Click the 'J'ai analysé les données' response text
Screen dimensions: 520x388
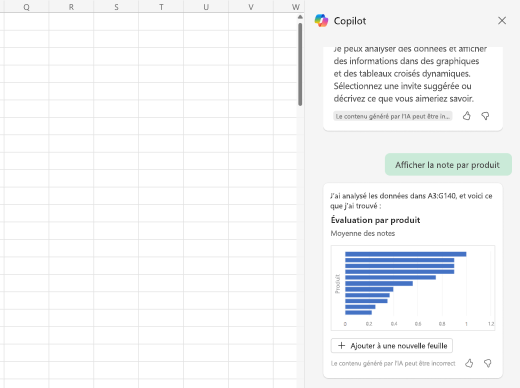click(x=411, y=201)
